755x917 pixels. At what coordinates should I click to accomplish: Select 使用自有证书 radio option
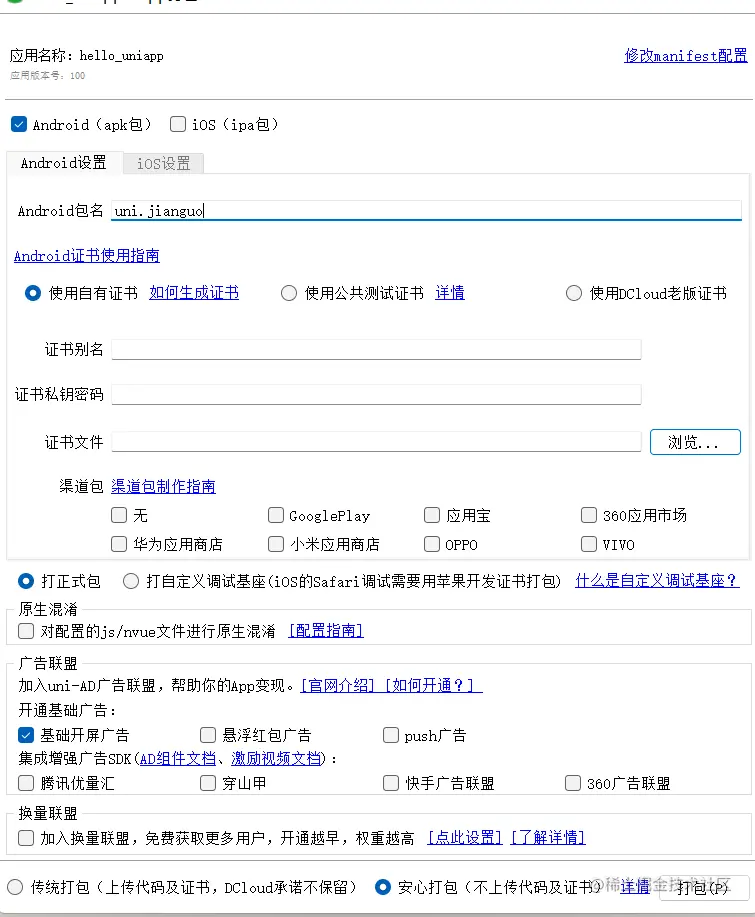(x=33, y=293)
